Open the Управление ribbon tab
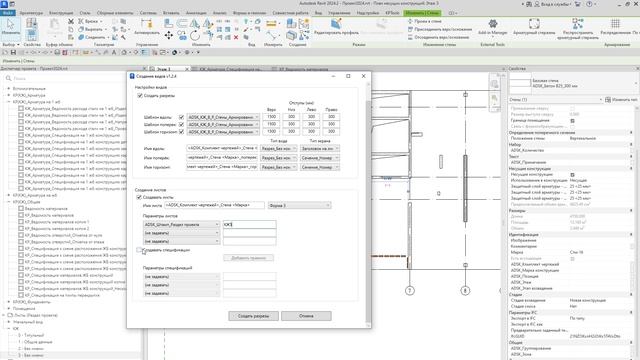640x360 pixels. click(339, 13)
